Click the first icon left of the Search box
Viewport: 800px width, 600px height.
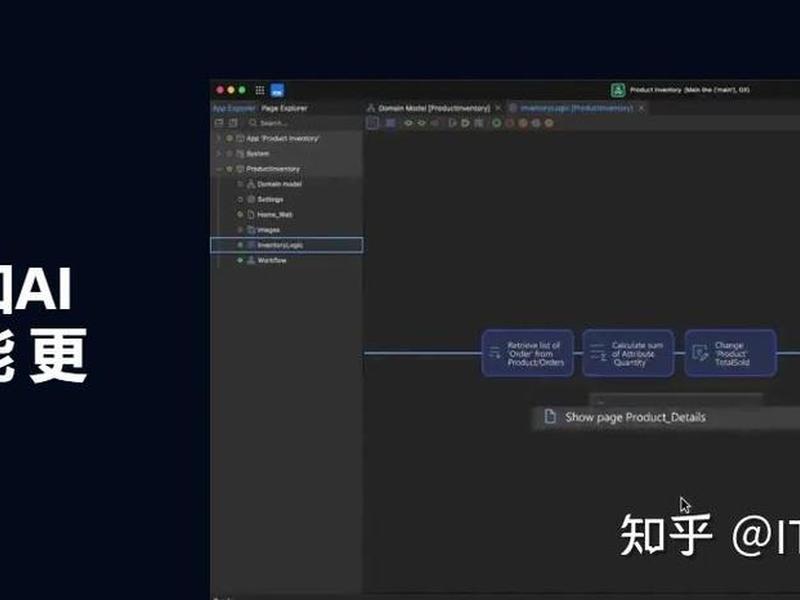219,123
